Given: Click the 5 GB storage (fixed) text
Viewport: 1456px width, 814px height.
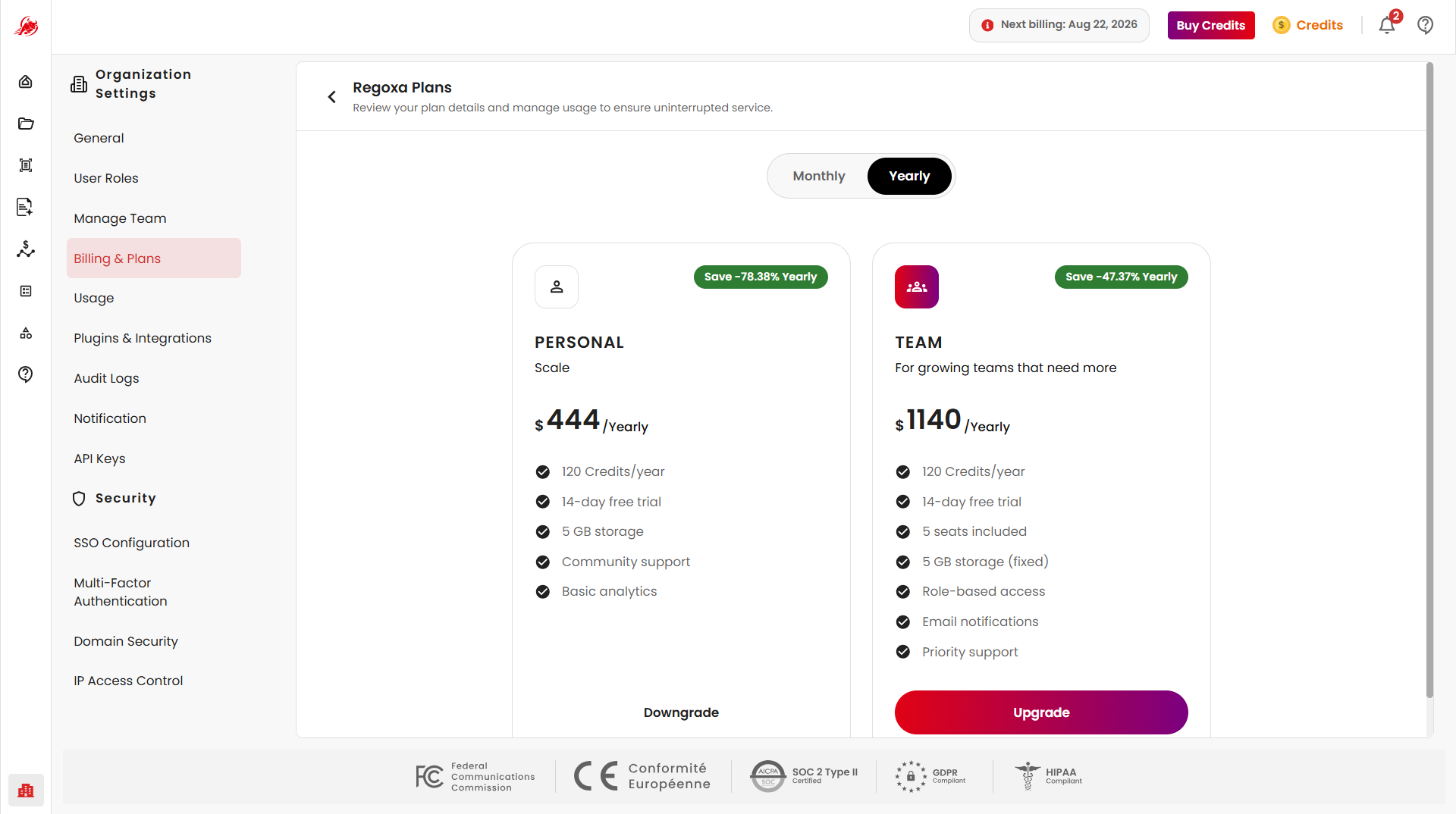Looking at the screenshot, I should [985, 562].
